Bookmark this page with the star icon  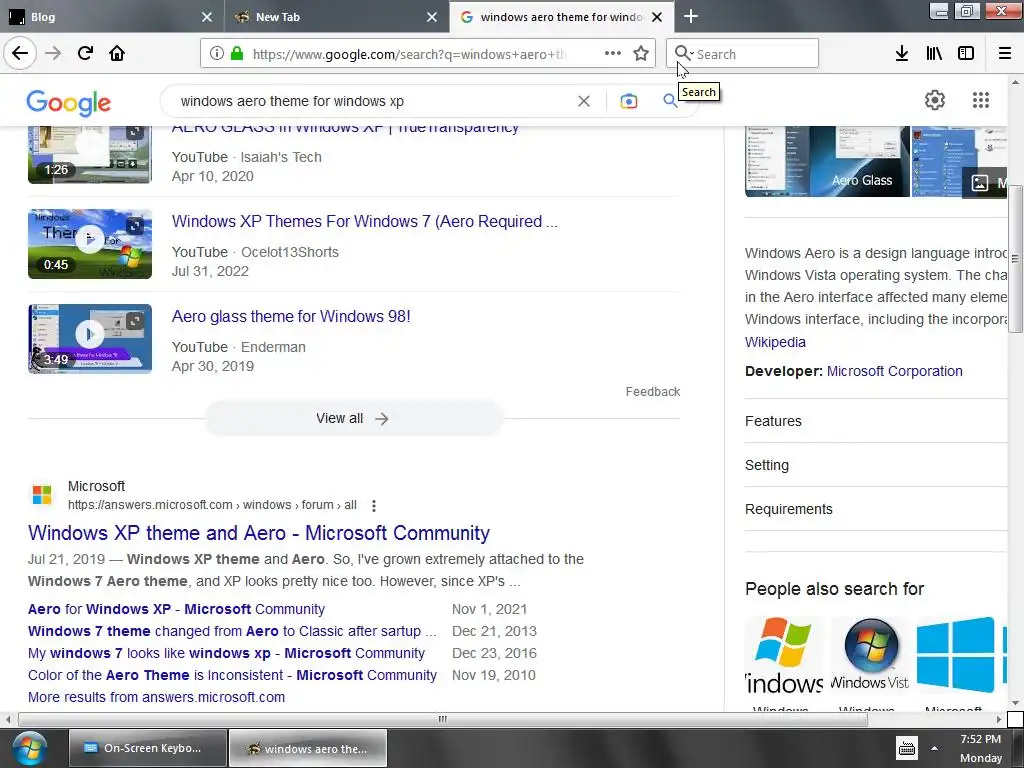(641, 54)
